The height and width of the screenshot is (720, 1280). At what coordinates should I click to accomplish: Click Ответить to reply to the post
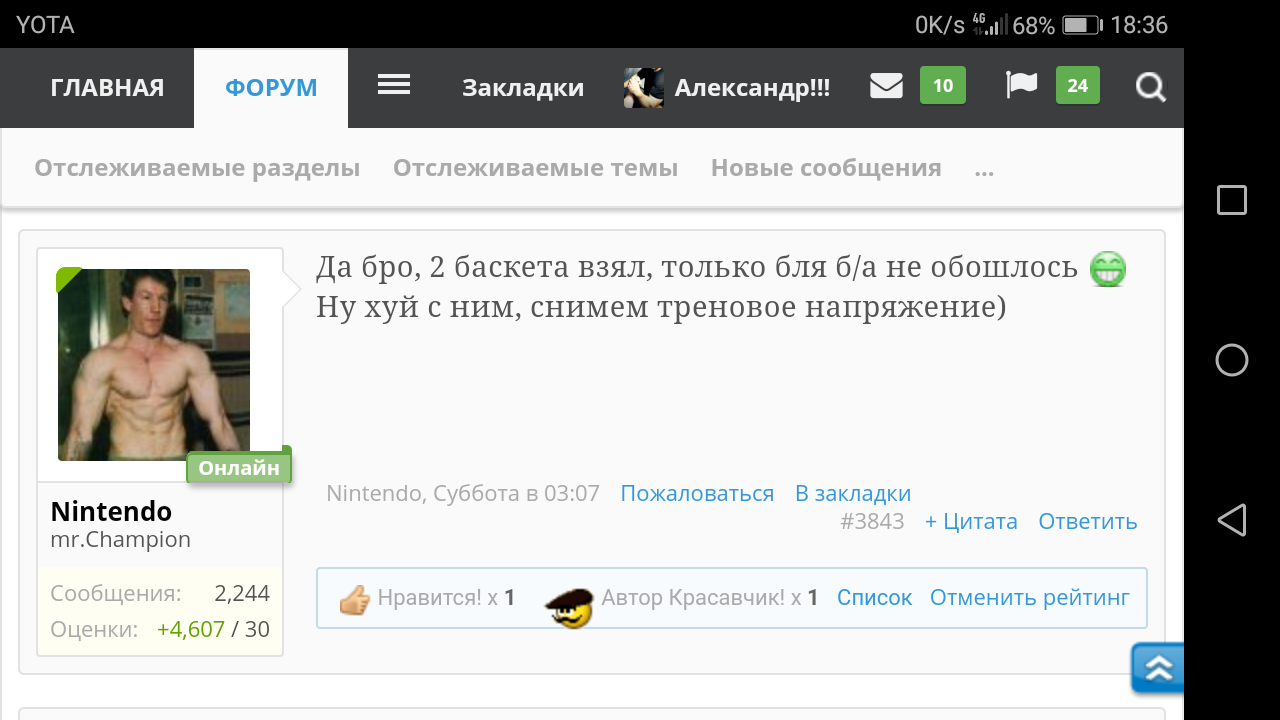1087,521
